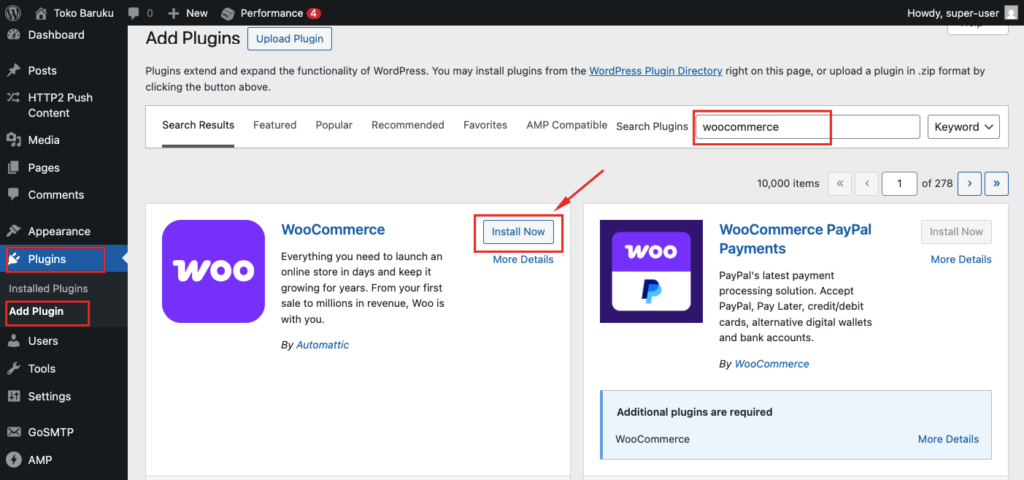The height and width of the screenshot is (480, 1024).
Task: Click the WooCommerce purple woo logo
Action: (214, 271)
